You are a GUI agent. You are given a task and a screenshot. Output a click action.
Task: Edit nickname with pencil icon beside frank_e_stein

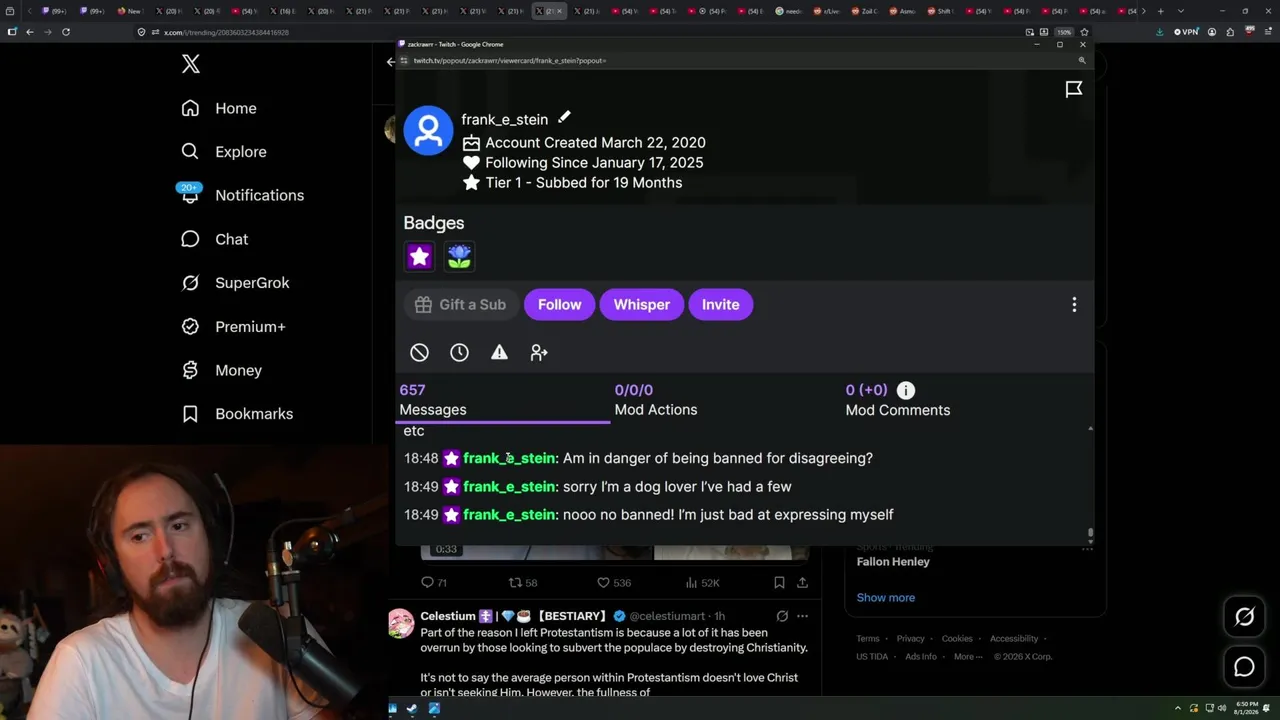[564, 118]
